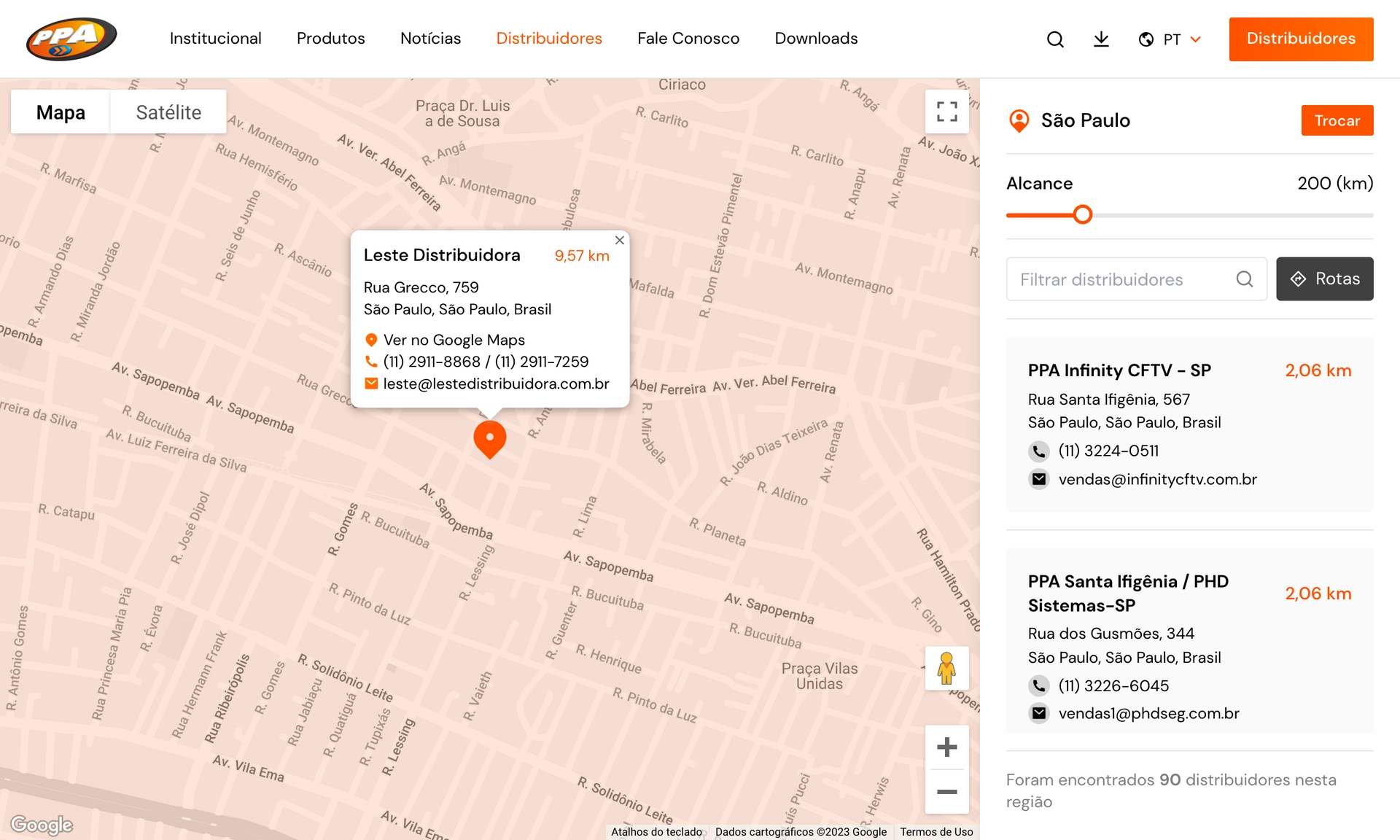Viewport: 1400px width, 840px height.
Task: Close the Leste Distribuidora popup
Action: click(619, 241)
